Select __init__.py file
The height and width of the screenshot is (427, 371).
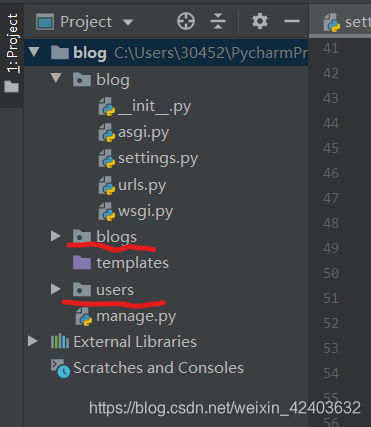pos(166,106)
